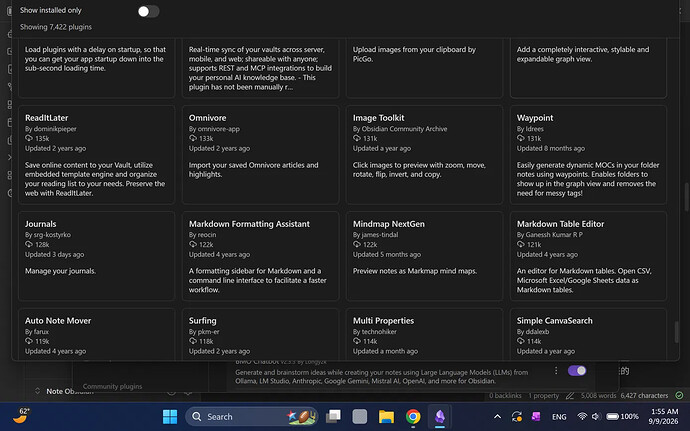Open File Explorer from the taskbar
The height and width of the screenshot is (431, 690).
pyautogui.click(x=386, y=416)
